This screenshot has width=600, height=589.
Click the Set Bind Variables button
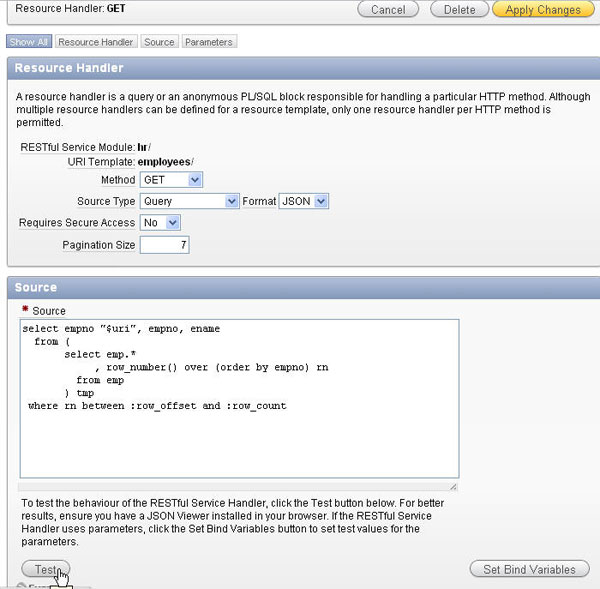[x=529, y=569]
